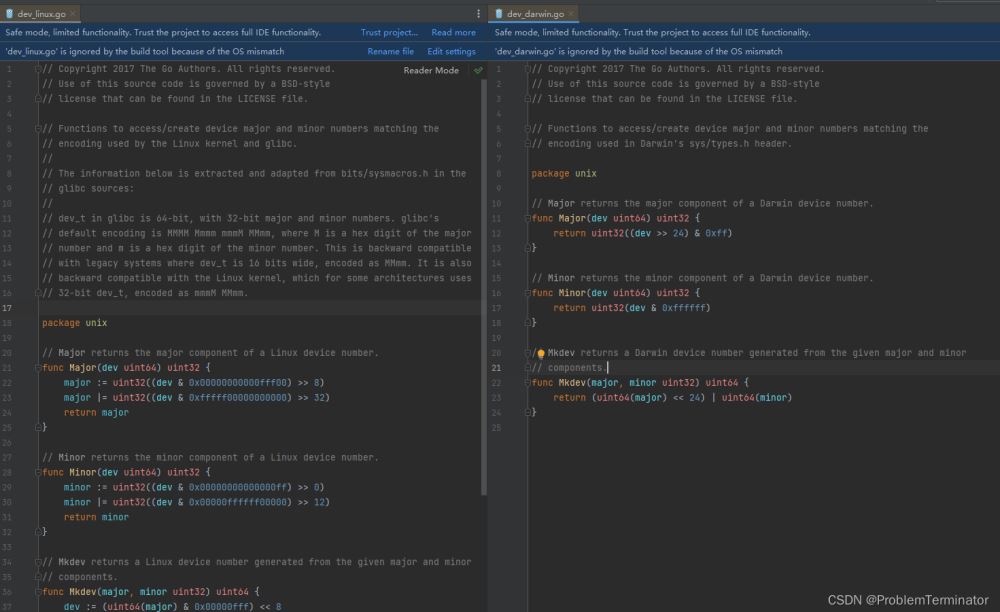Click the hex value 0x00000000000000ff
The image size is (1000, 612).
tap(240, 488)
